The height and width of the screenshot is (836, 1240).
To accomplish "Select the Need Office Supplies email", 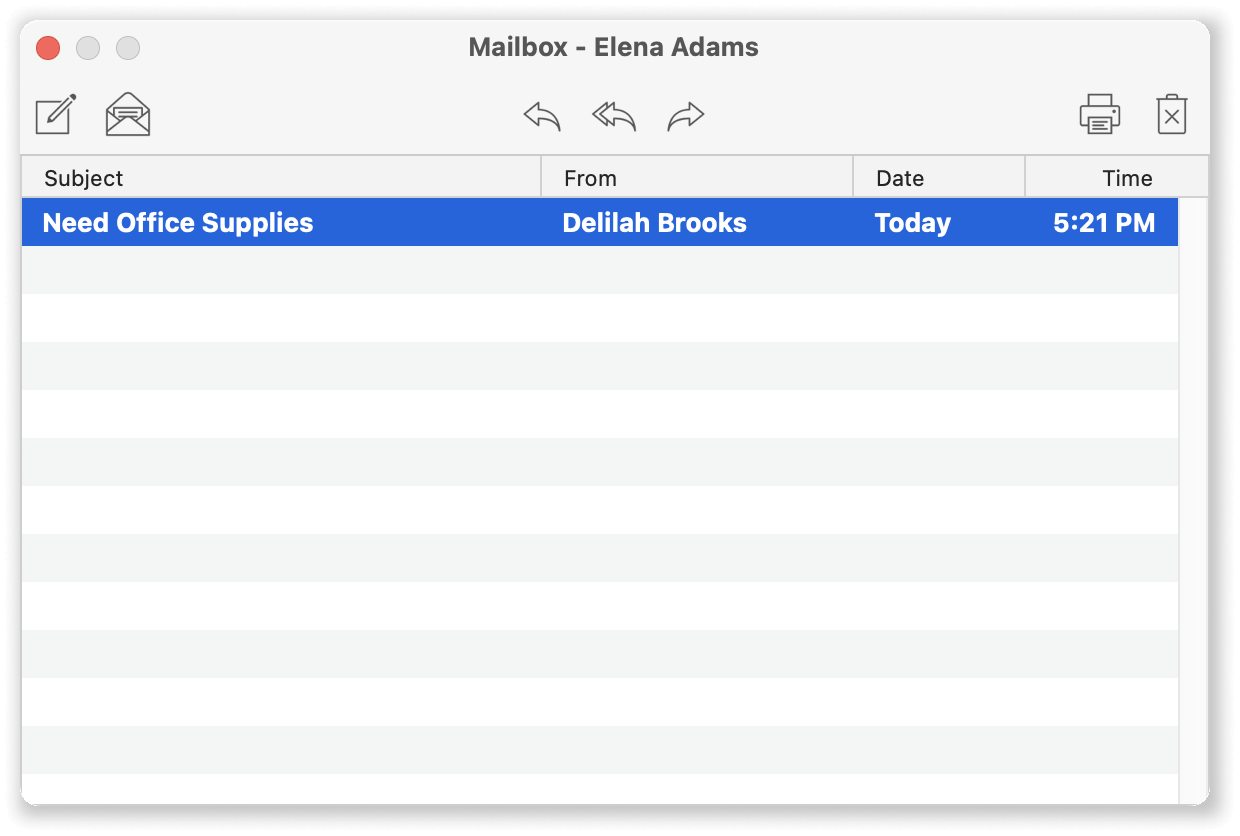I will point(600,222).
